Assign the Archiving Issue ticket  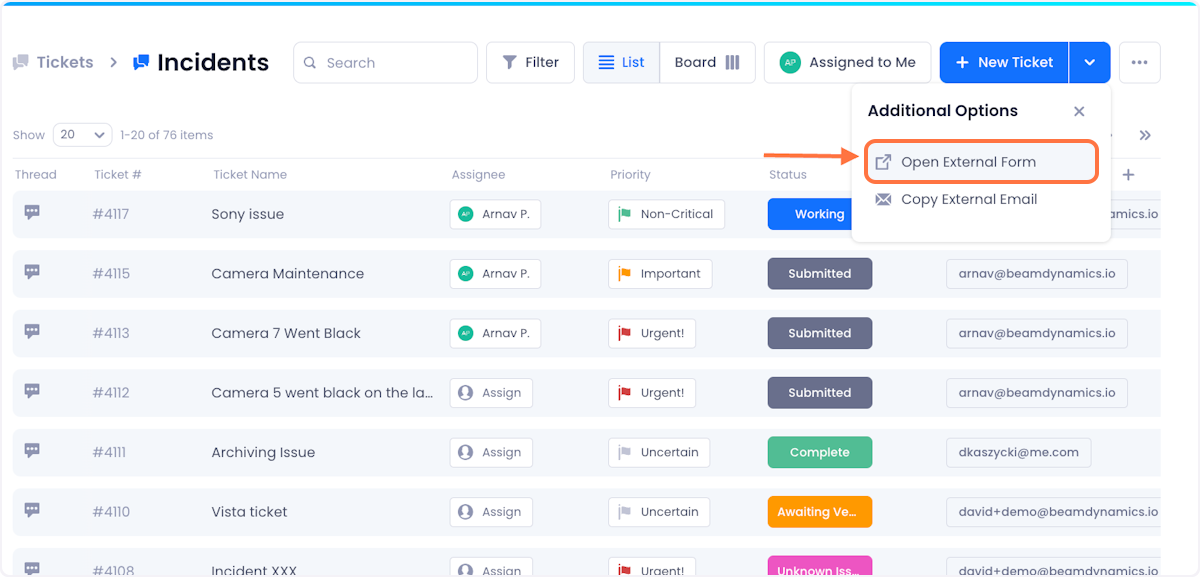491,452
